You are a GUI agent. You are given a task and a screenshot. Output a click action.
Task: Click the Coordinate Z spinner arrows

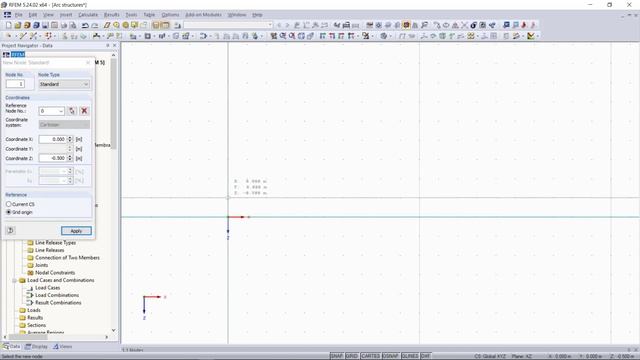point(70,158)
